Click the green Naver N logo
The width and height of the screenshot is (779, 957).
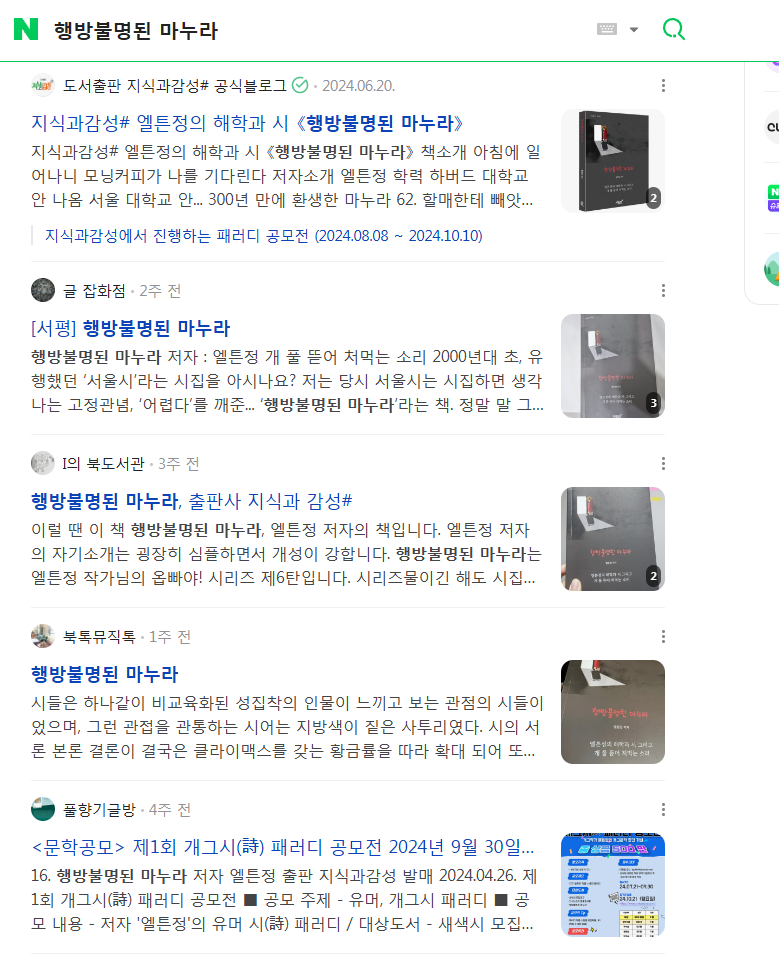click(x=26, y=29)
